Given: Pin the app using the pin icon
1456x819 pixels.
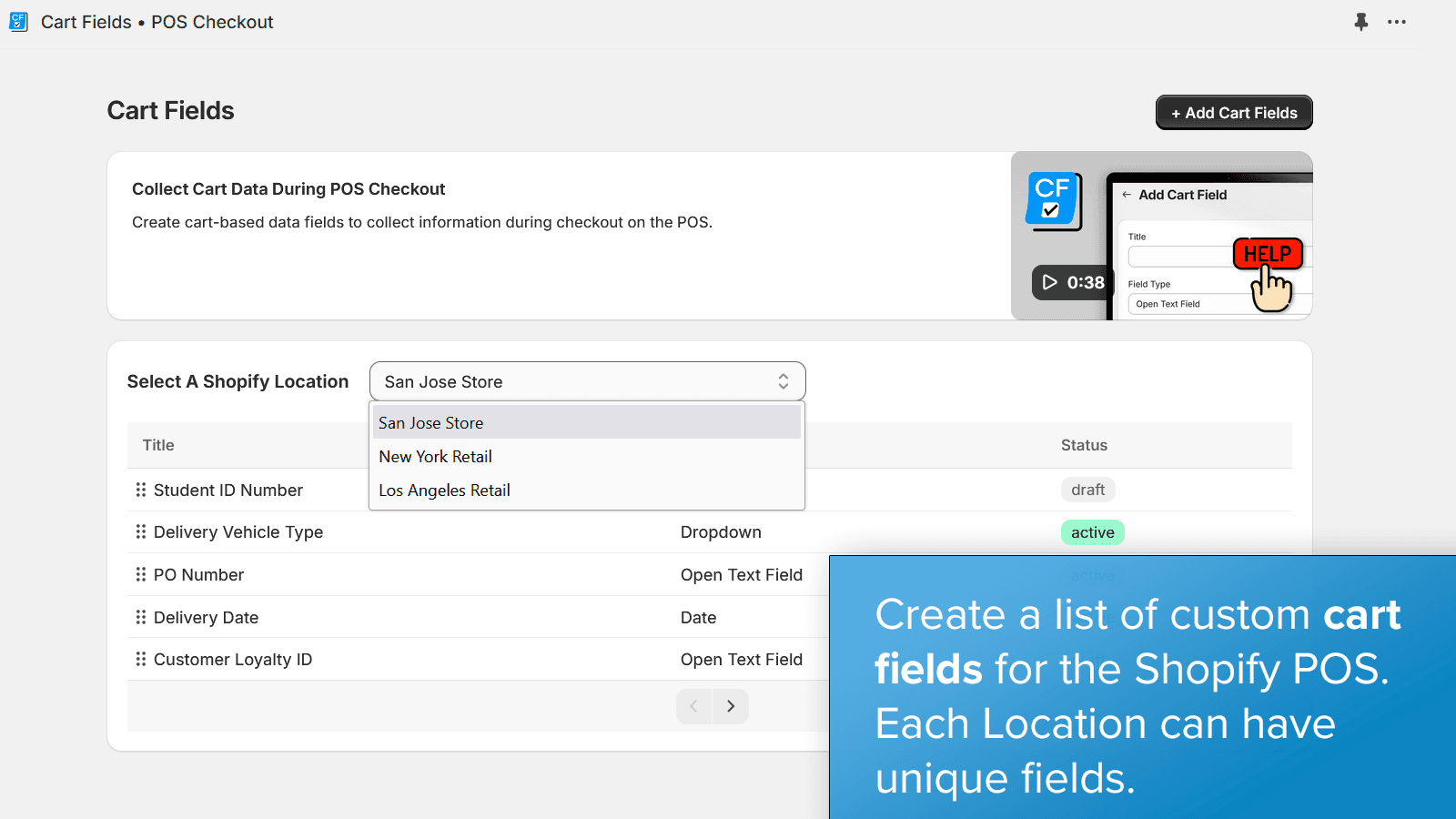Looking at the screenshot, I should click(x=1360, y=22).
